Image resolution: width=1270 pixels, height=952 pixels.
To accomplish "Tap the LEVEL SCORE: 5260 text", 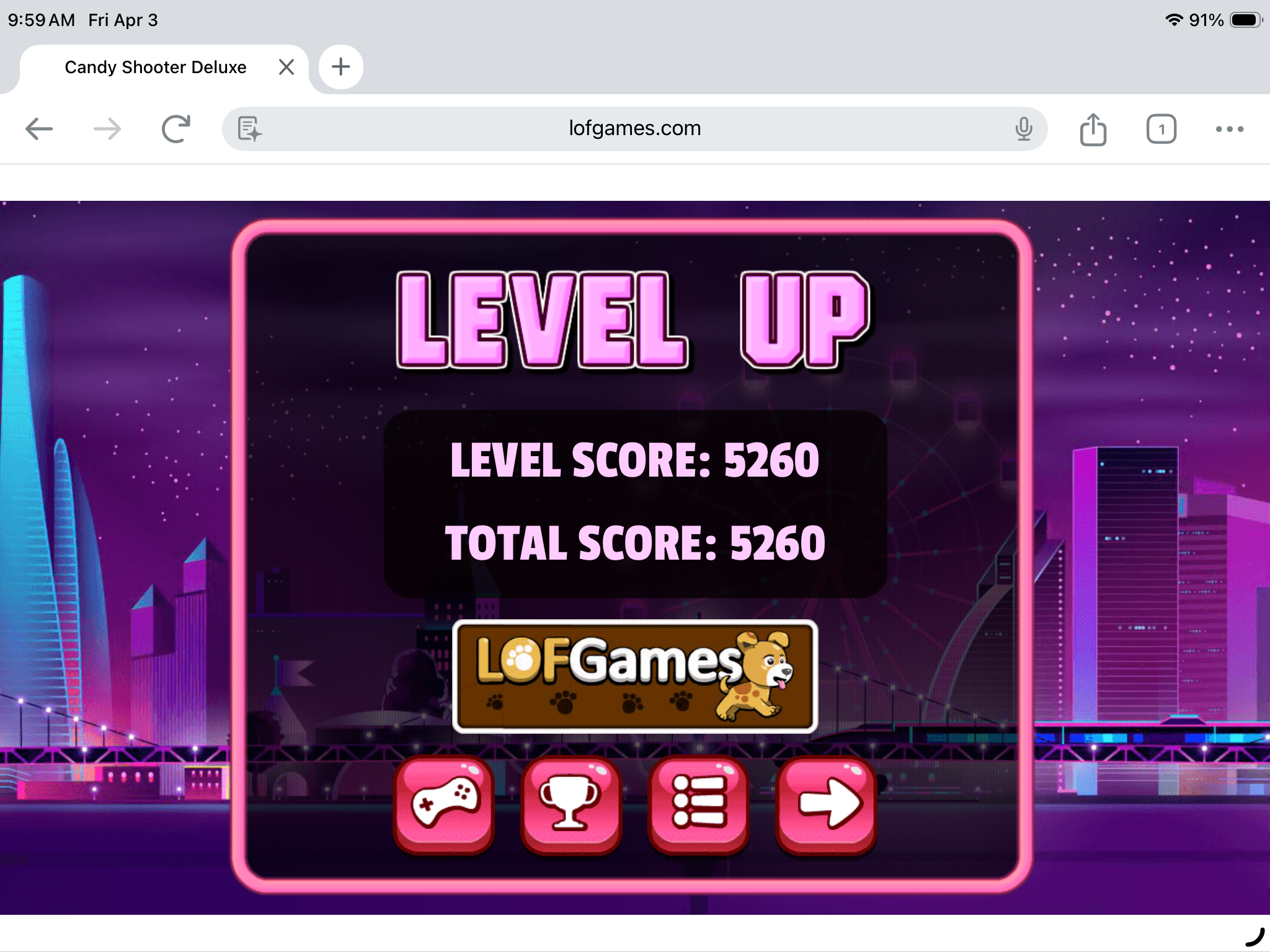I will [x=635, y=460].
